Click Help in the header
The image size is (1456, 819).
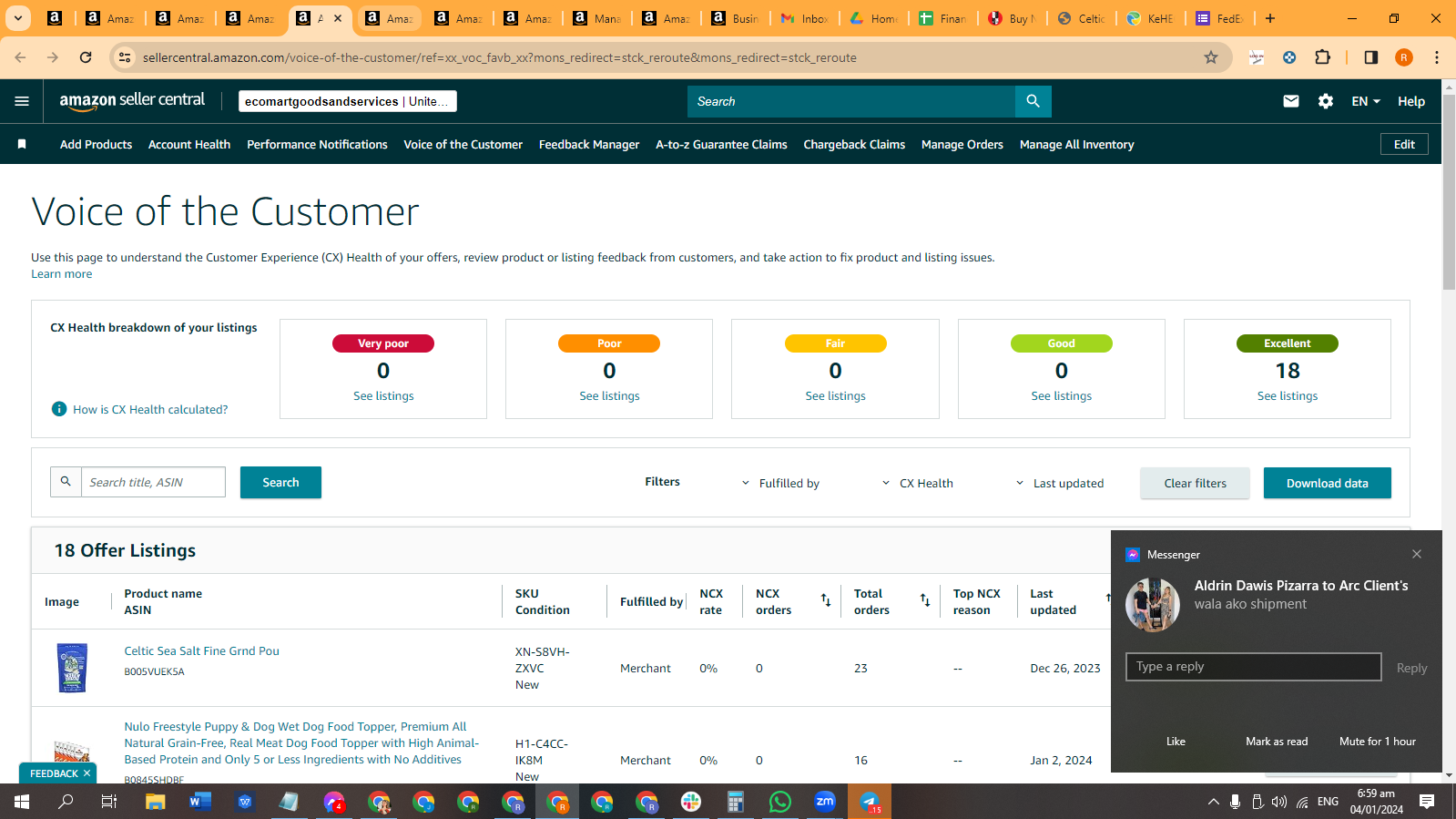click(1411, 101)
